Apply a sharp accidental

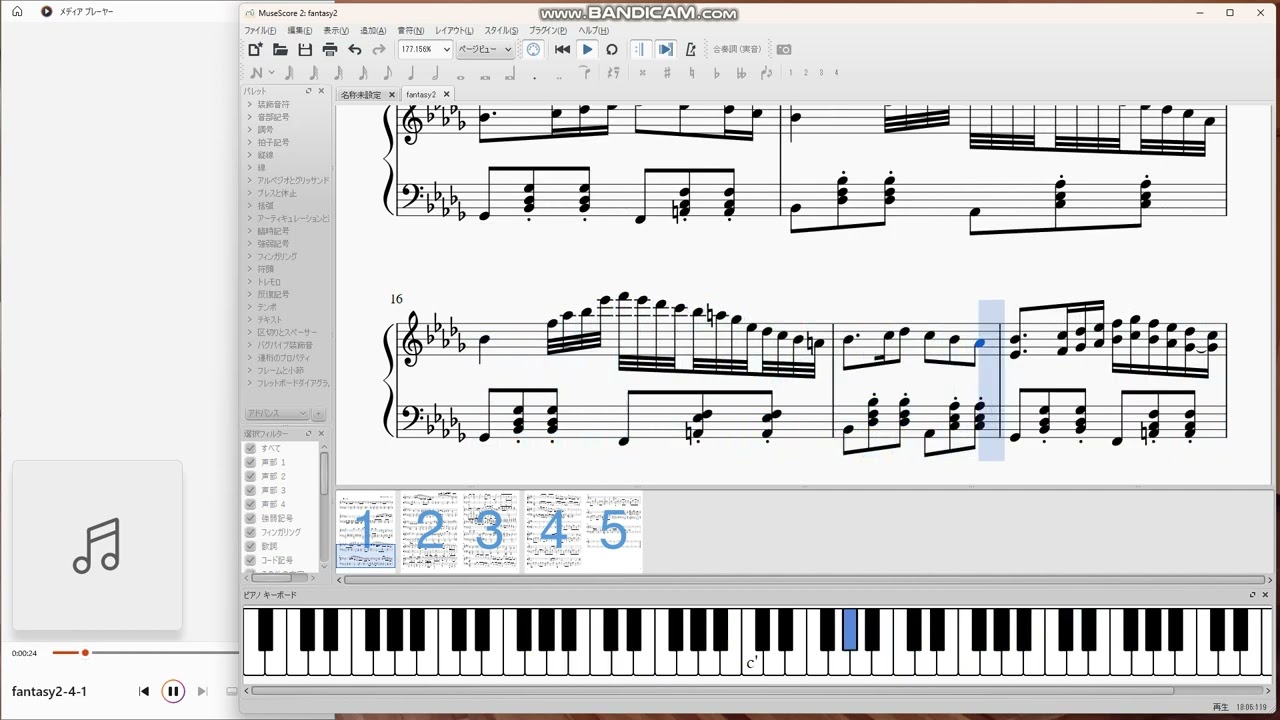coord(667,73)
